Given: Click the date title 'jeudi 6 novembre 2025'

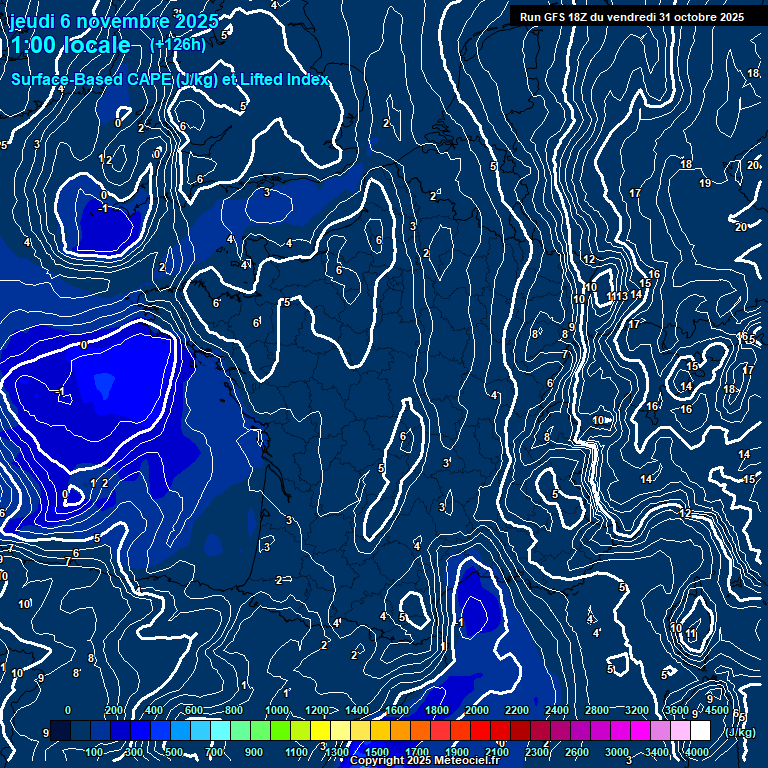Looking at the screenshot, I should coord(114,21).
